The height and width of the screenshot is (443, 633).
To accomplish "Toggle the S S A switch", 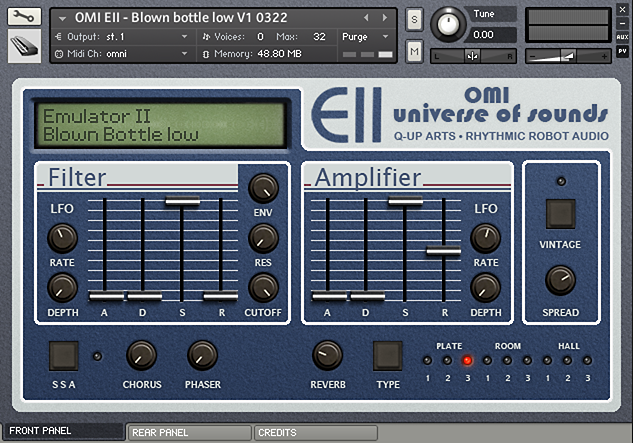I will [63, 355].
